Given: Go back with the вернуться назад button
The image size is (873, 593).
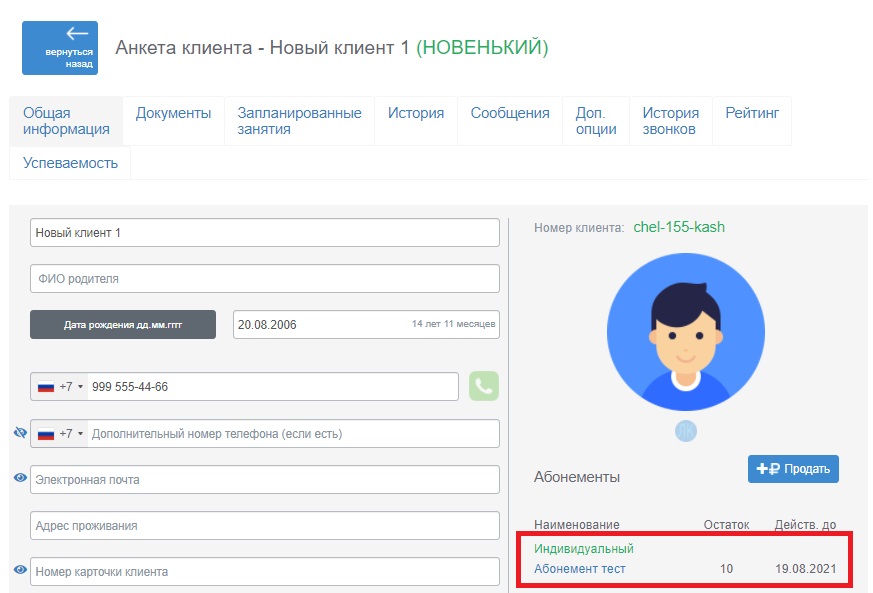Looking at the screenshot, I should click(60, 48).
